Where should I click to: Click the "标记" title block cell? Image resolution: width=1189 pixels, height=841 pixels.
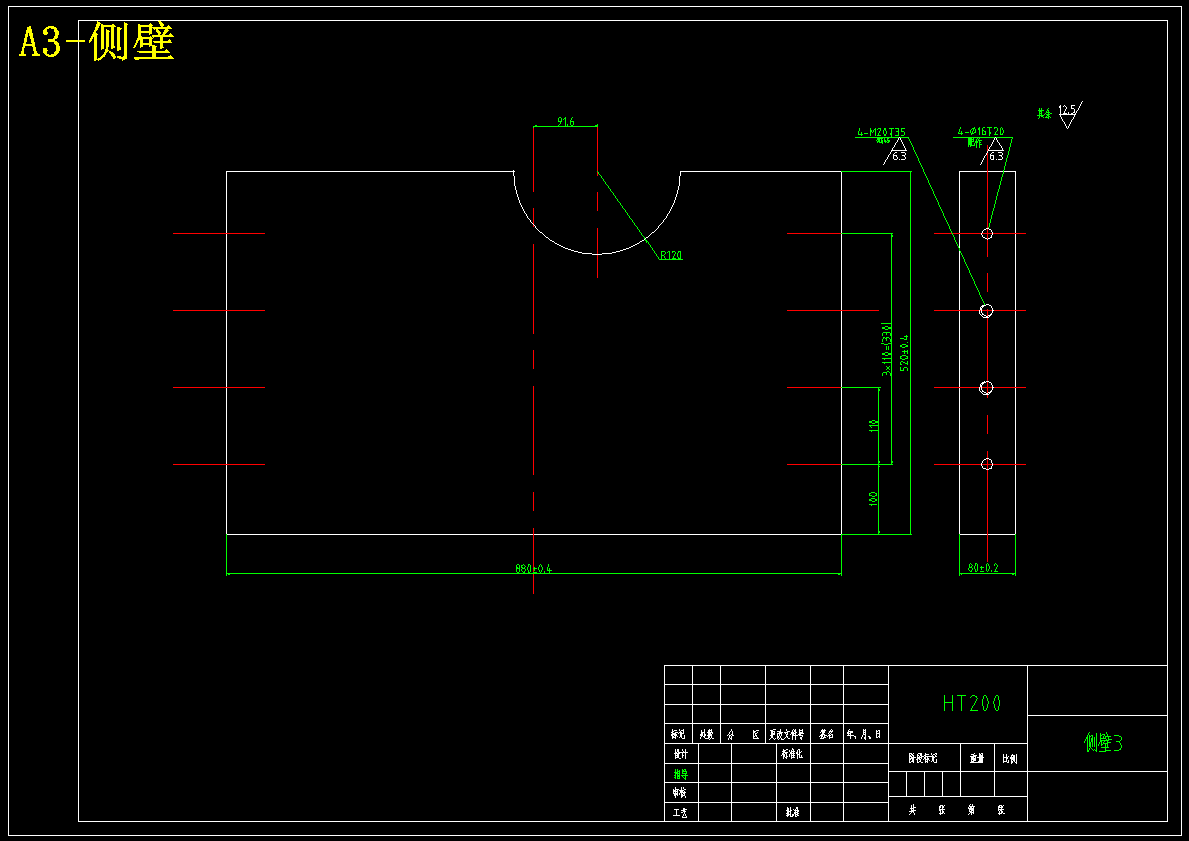tap(679, 735)
